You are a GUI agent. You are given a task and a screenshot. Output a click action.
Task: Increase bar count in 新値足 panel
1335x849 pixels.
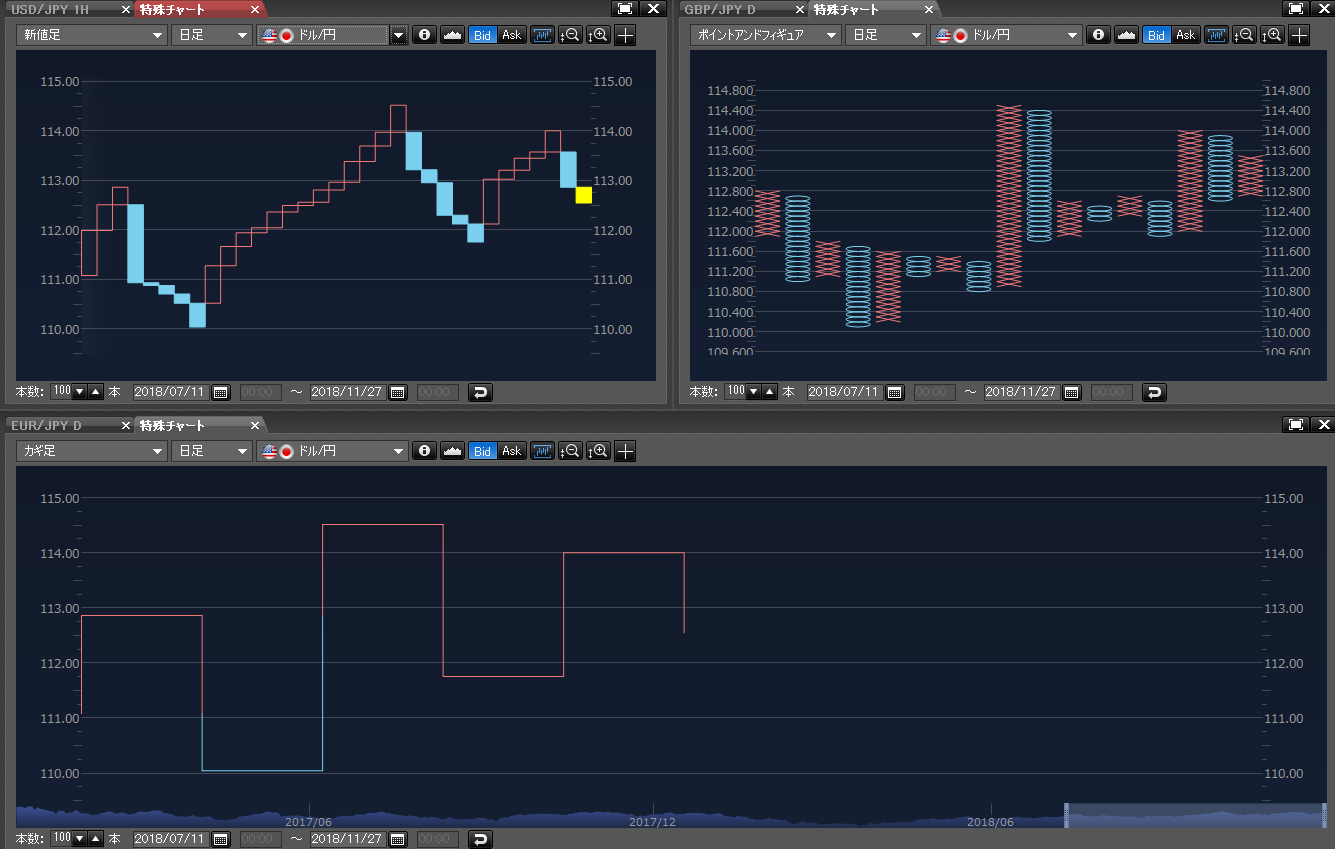click(x=96, y=392)
